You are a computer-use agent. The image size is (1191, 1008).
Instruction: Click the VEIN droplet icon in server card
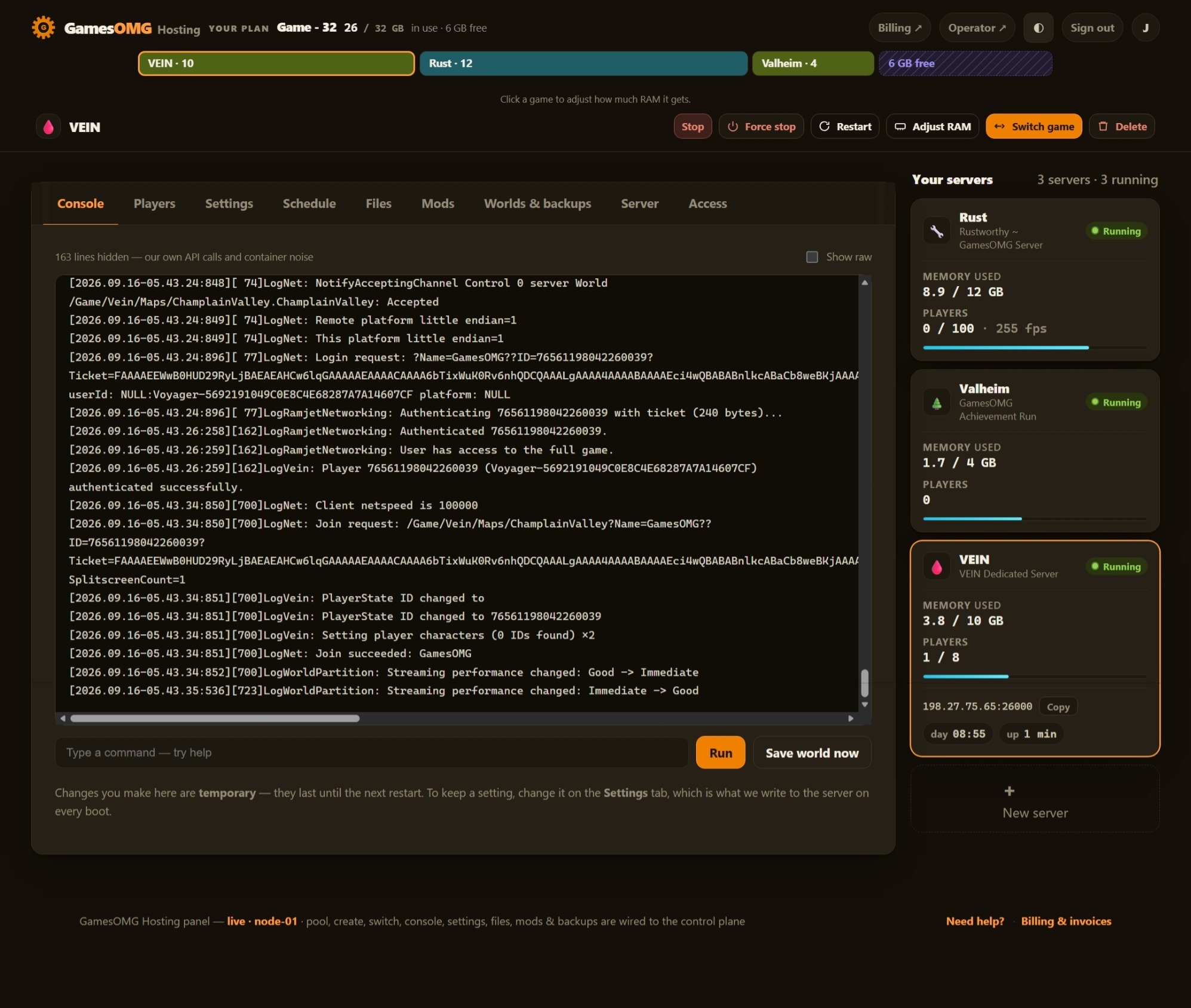[x=937, y=566]
